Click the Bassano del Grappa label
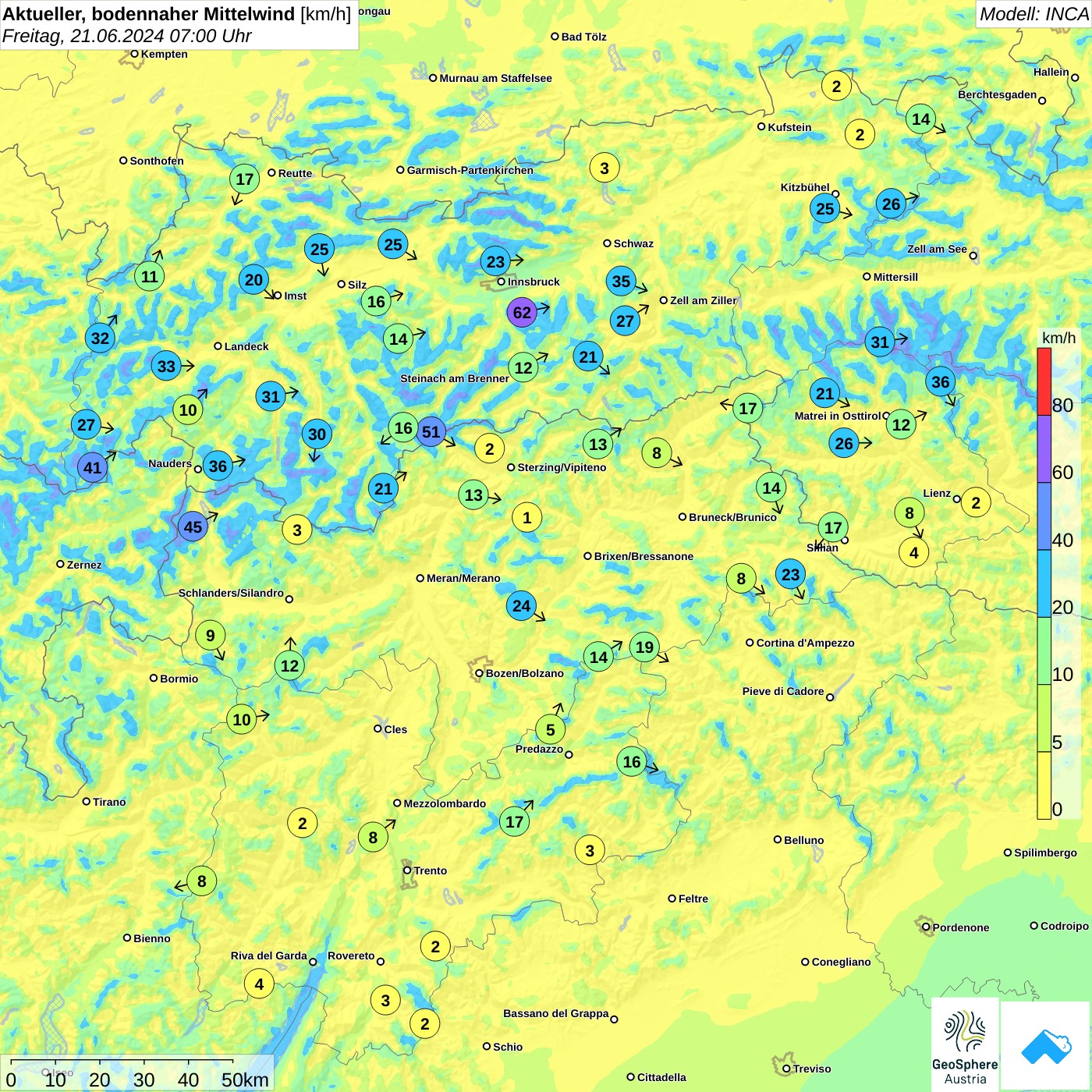1092x1092 pixels. click(555, 1013)
